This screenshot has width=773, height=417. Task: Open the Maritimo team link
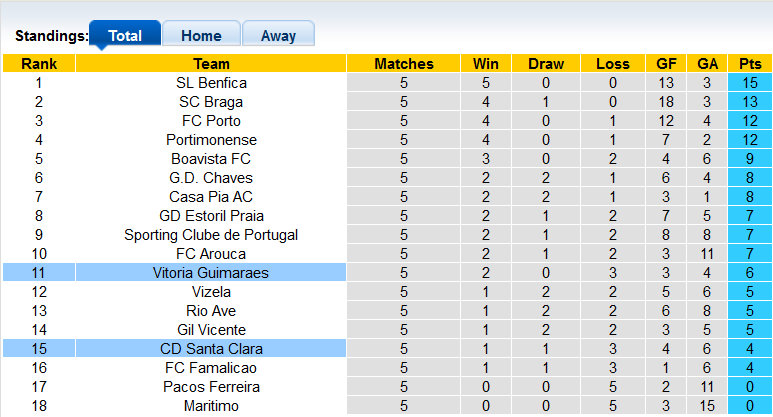pyautogui.click(x=211, y=406)
